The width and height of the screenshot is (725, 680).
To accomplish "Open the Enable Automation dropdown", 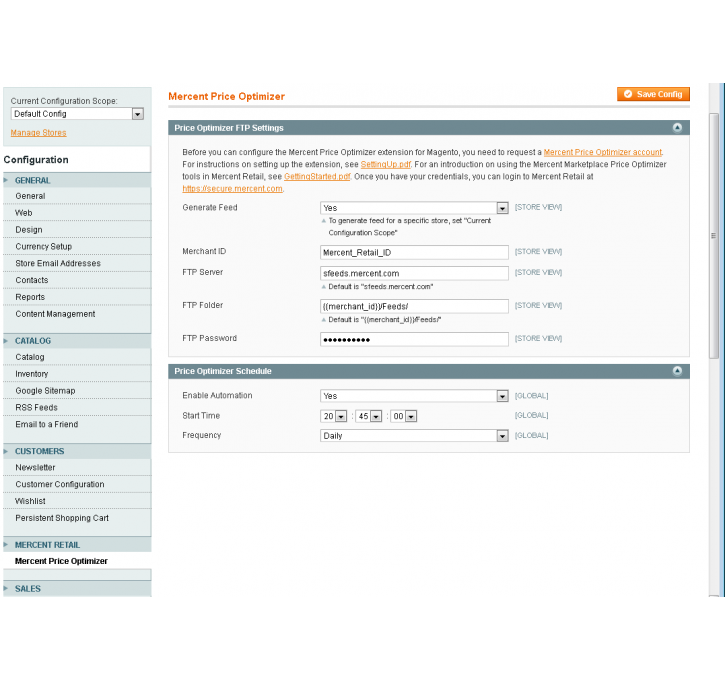I will click(x=414, y=396).
